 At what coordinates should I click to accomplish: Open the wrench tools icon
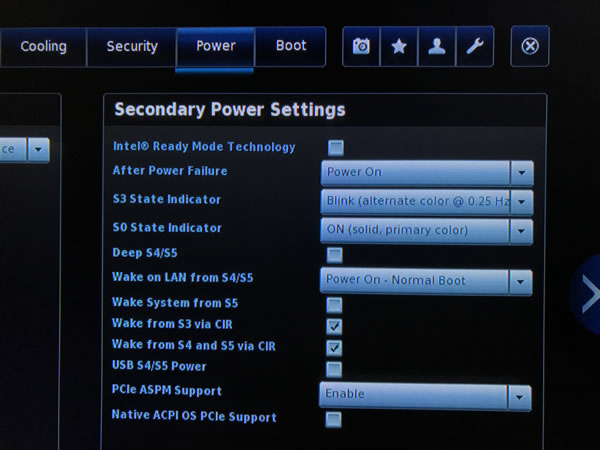pos(474,47)
